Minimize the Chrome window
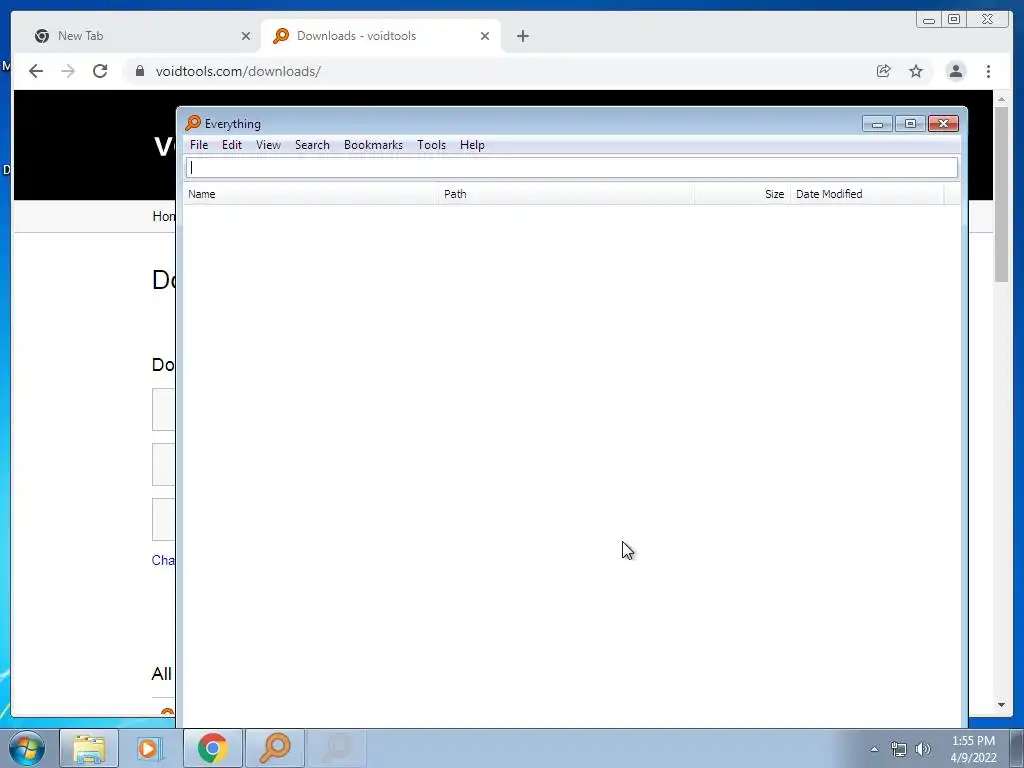The width and height of the screenshot is (1024, 768). pyautogui.click(x=929, y=20)
